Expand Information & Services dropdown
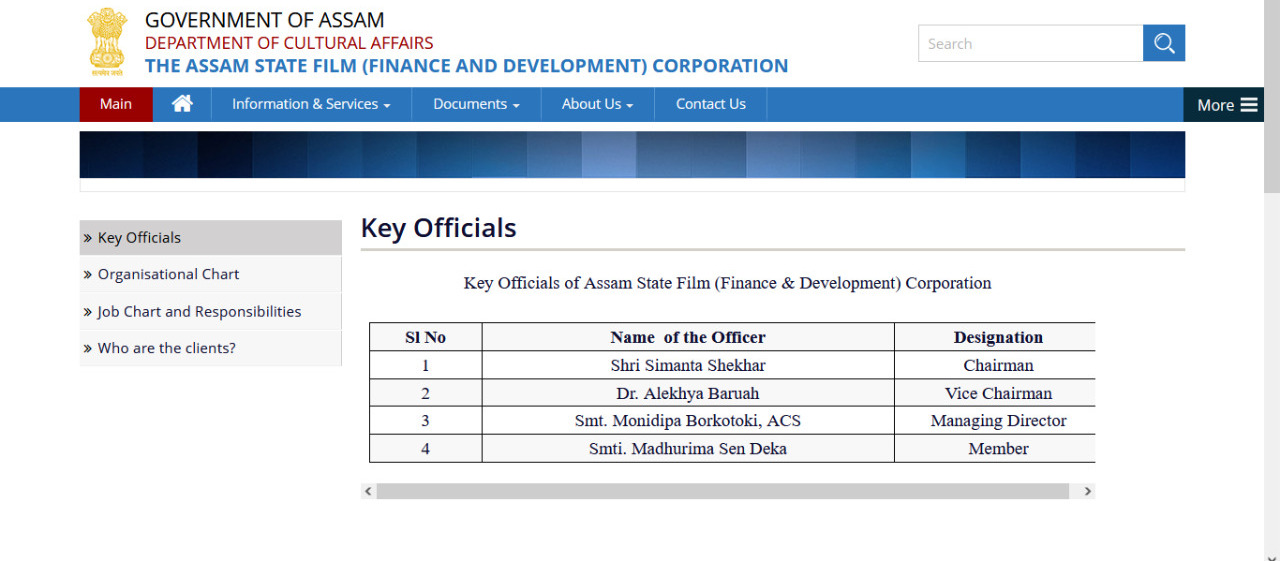Image resolution: width=1280 pixels, height=561 pixels. (x=311, y=104)
